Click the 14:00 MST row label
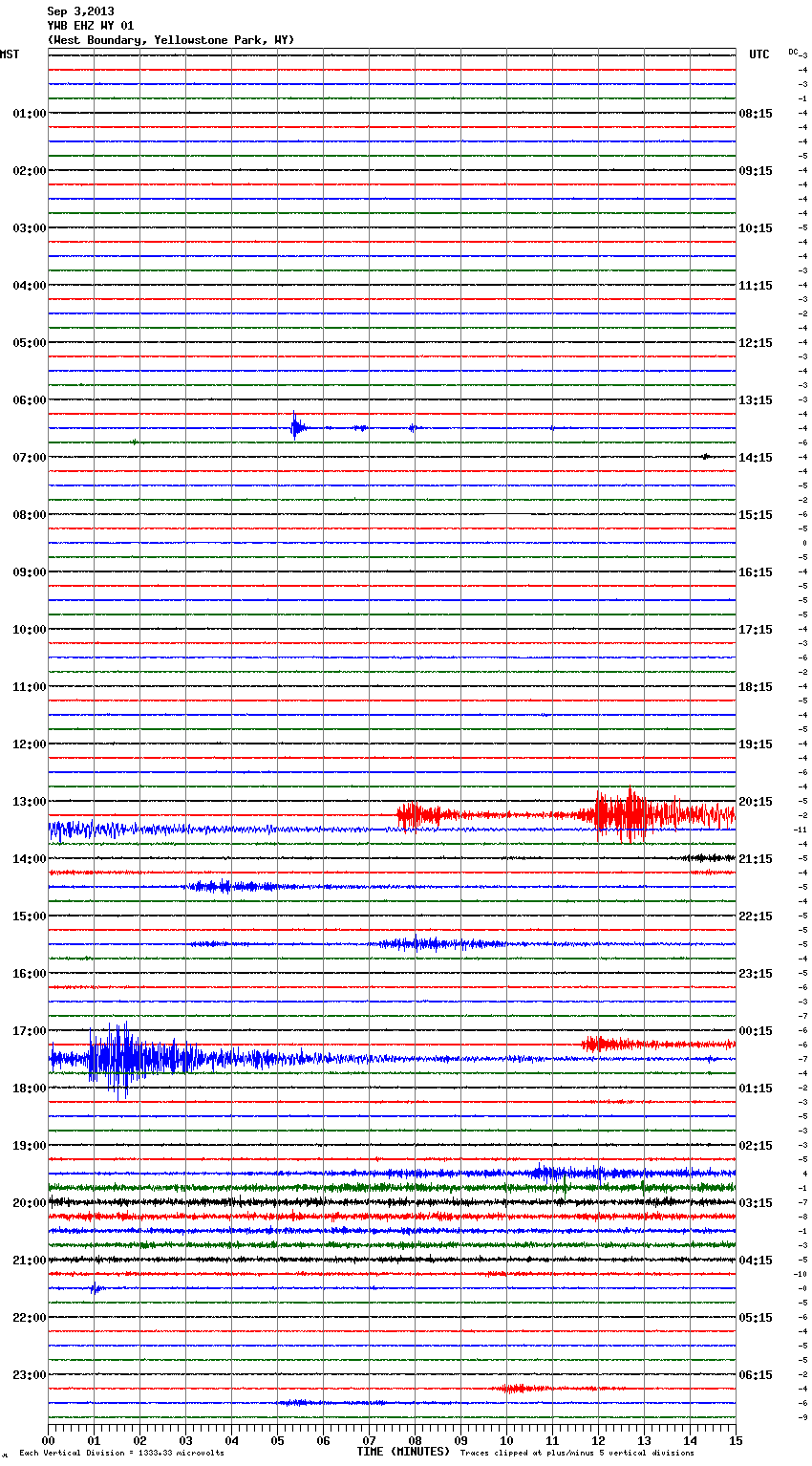This screenshot has height=1466, width=812. click(x=30, y=859)
